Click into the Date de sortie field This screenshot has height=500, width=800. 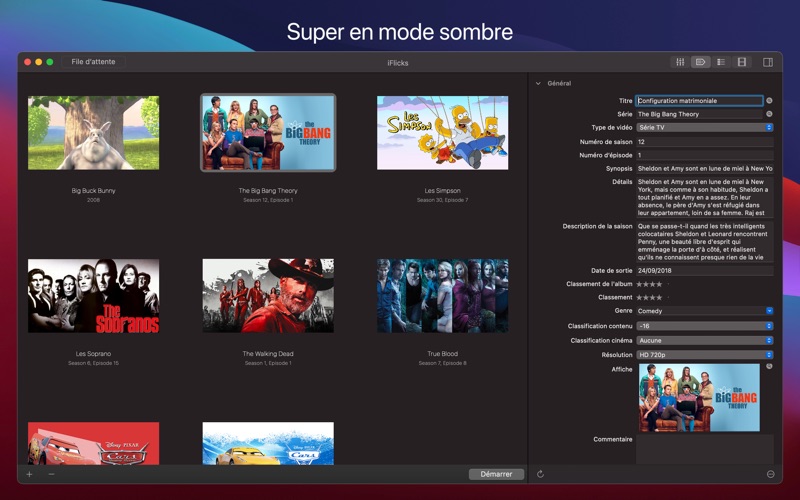click(x=705, y=270)
